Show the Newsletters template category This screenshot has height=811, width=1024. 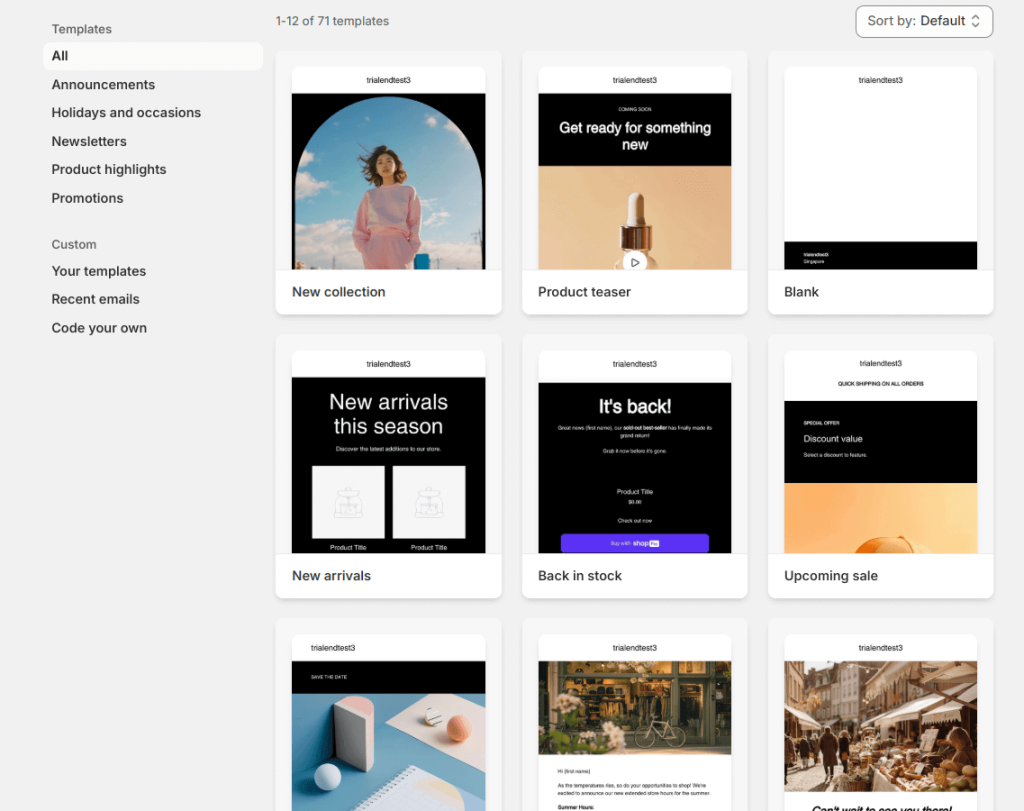click(x=89, y=142)
